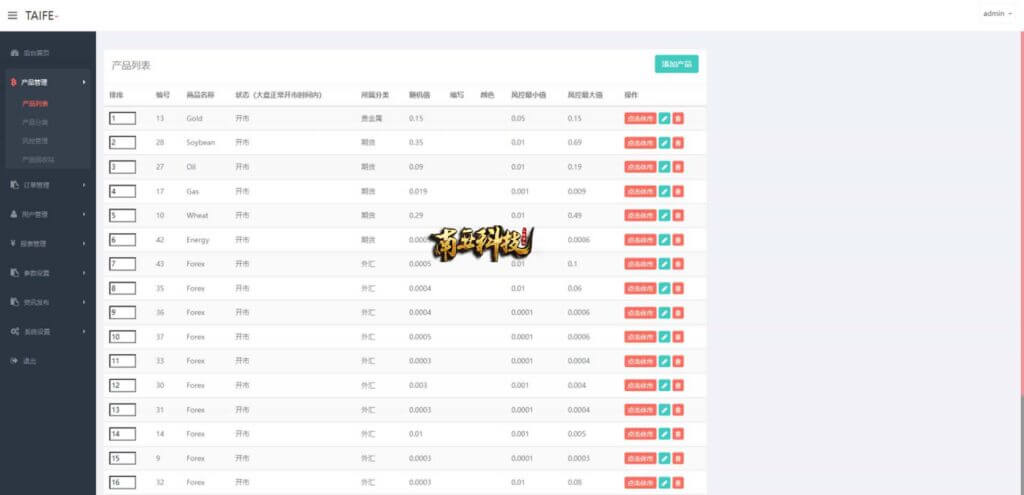1024x495 pixels.
Task: Edit Forex product number 30
Action: (x=664, y=385)
